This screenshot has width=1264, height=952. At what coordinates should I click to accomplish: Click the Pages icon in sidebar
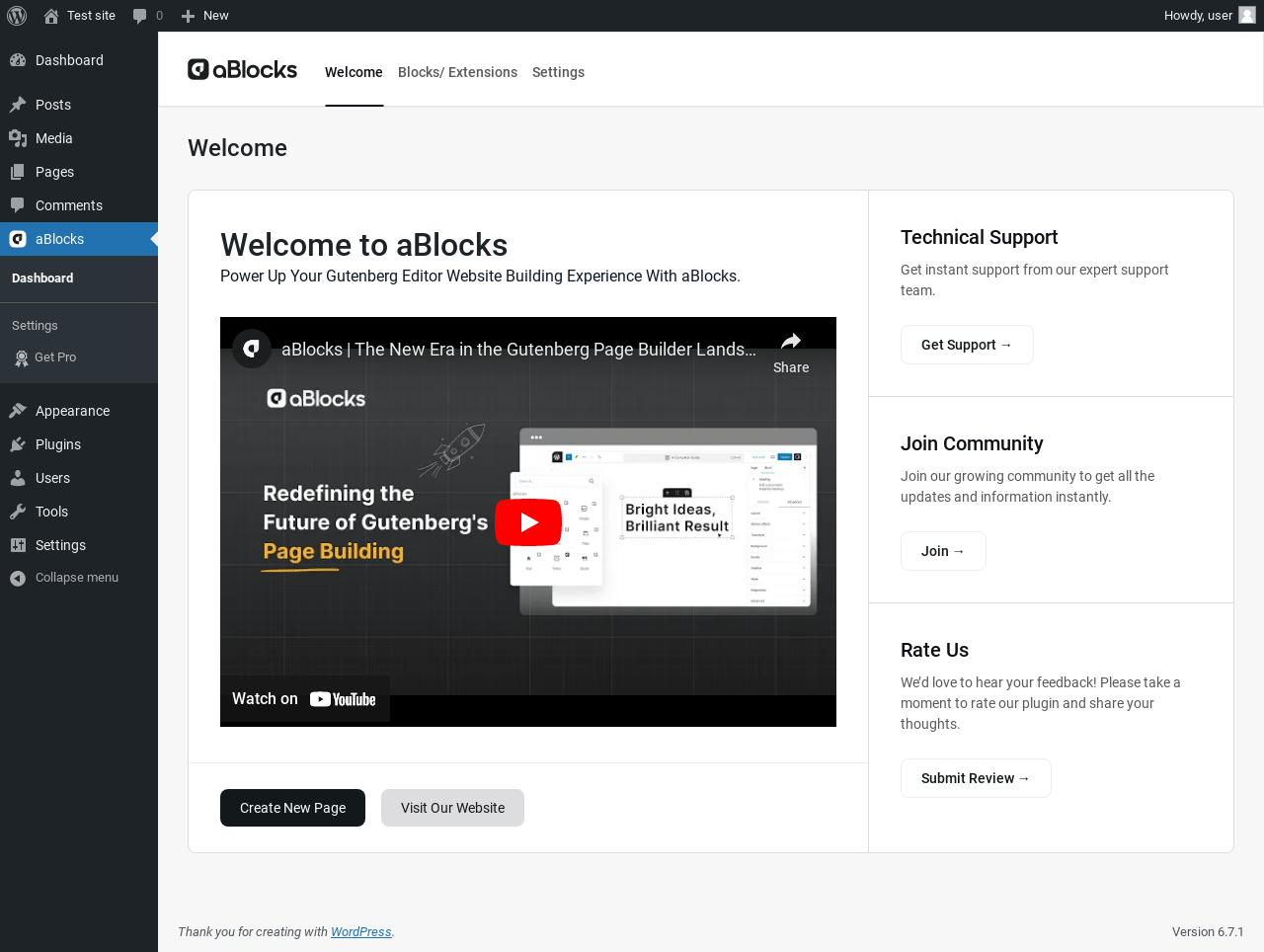point(18,172)
